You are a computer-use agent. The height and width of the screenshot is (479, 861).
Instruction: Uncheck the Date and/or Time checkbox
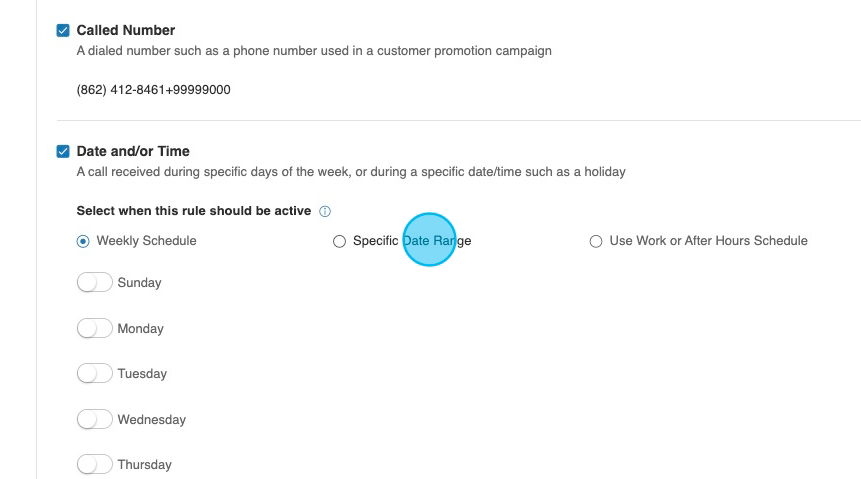click(64, 152)
